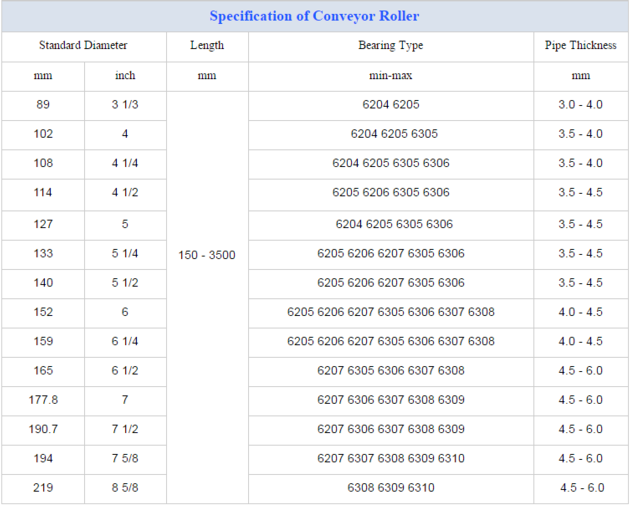Click bearing cell '6207 6307 6308 6309 6310'
Screen dimensions: 630x505
(391, 459)
